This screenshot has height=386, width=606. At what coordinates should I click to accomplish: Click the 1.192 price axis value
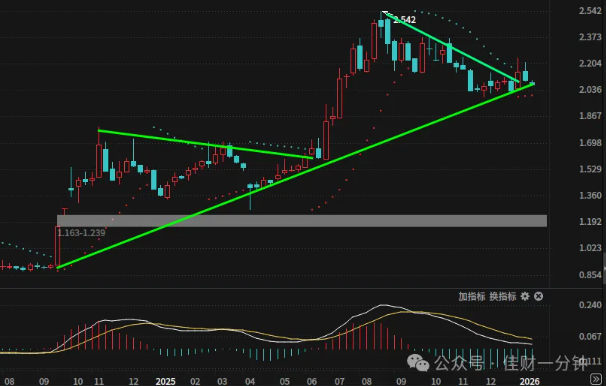pos(590,222)
